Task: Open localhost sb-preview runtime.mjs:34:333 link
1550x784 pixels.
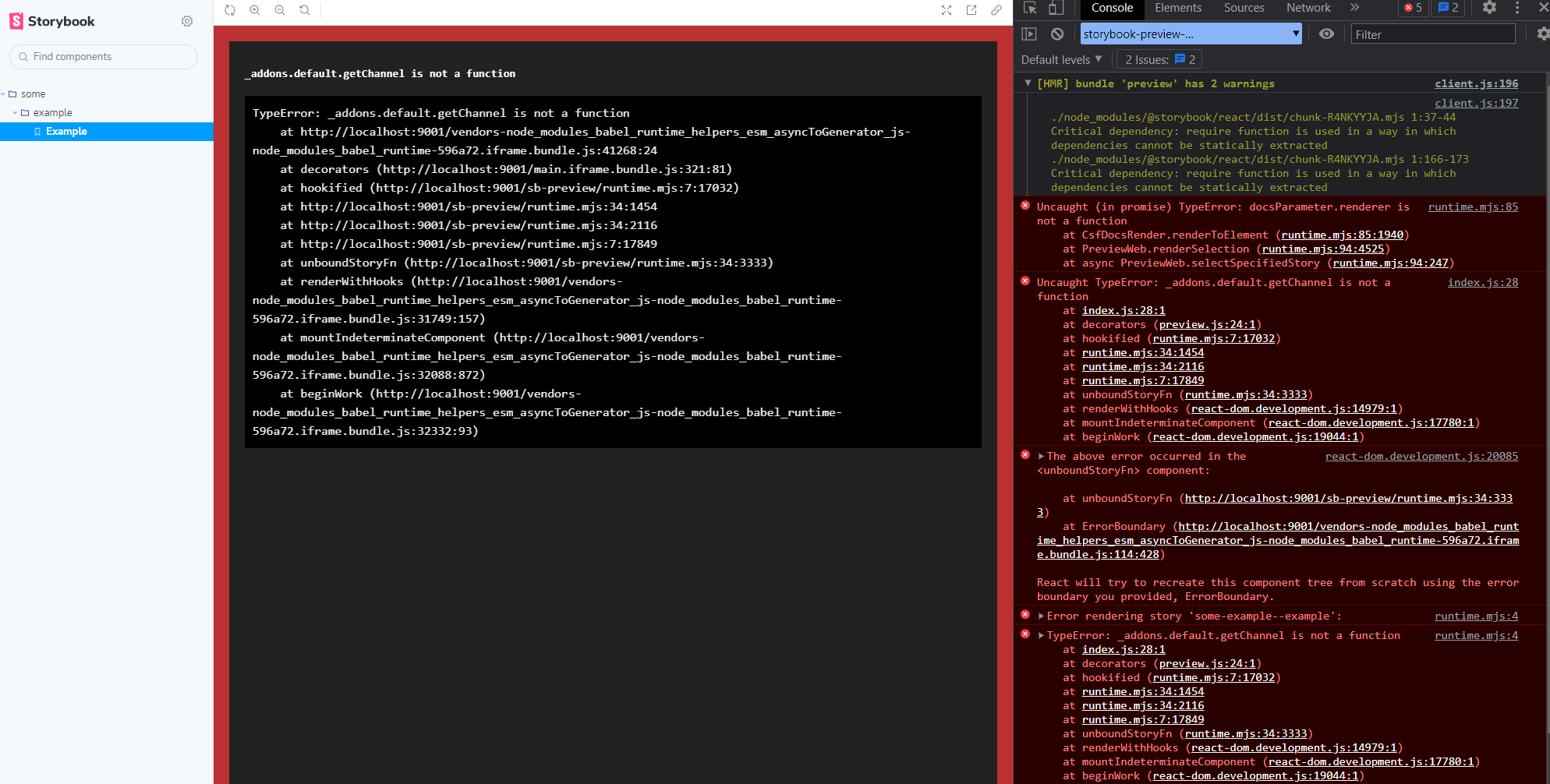Action: [x=1348, y=498]
